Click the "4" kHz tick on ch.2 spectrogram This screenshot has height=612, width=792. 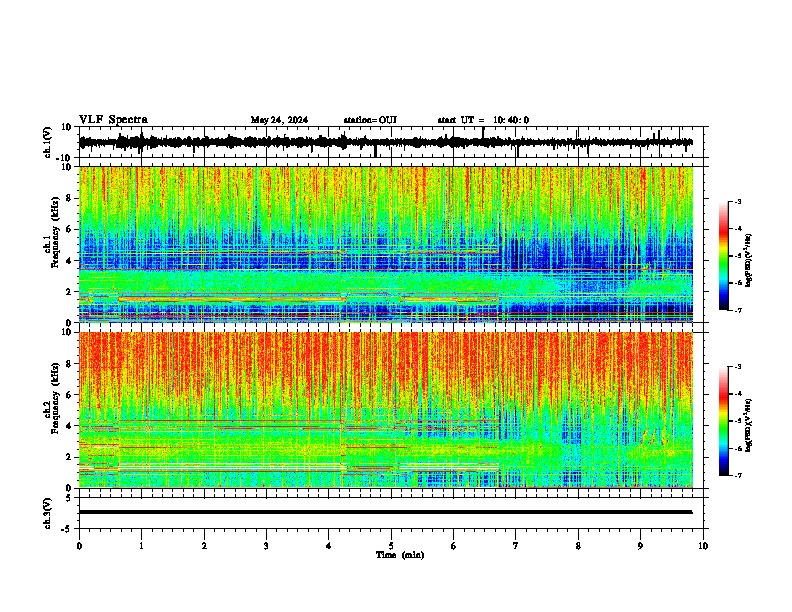[69, 426]
